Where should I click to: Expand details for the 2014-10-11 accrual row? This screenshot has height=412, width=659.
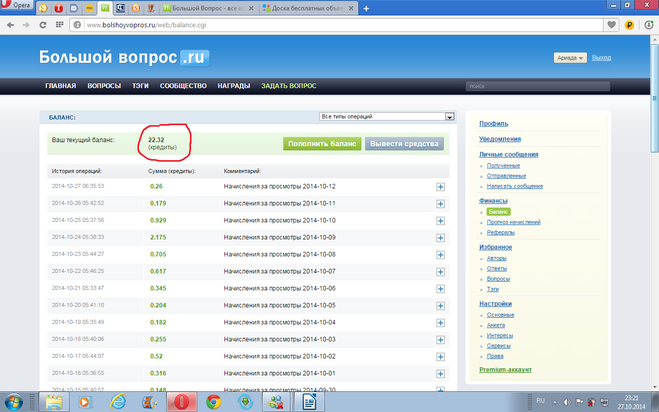440,204
